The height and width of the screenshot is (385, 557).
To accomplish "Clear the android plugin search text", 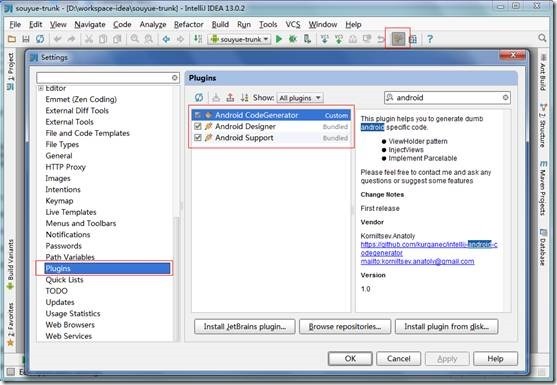I will tap(505, 97).
